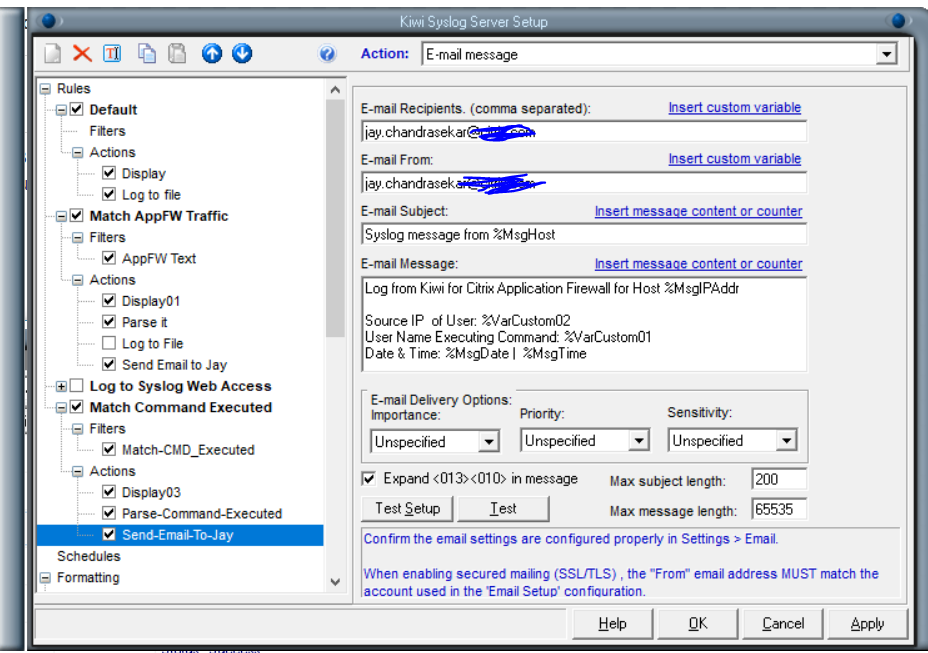Toggle Expand <013><010> in message checkbox
Screen dimensions: 928x653
369,478
